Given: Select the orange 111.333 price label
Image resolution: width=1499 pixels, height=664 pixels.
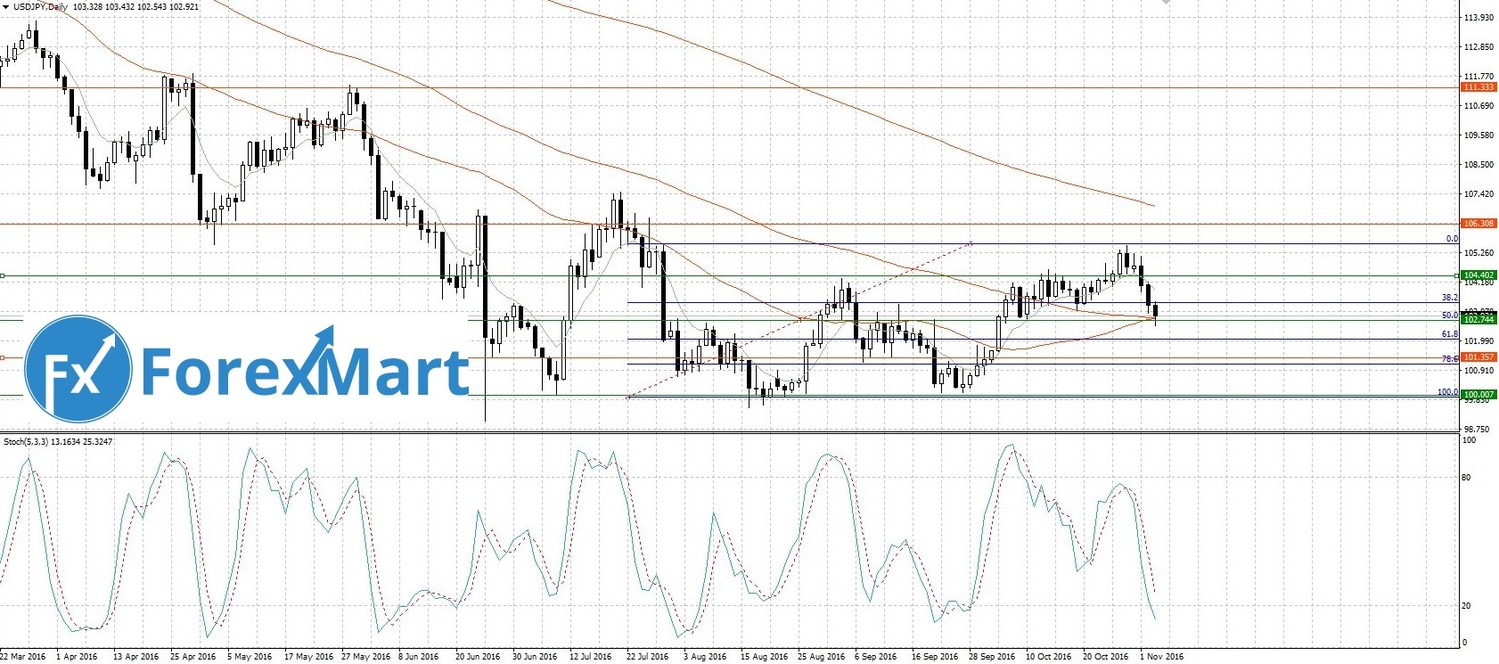Looking at the screenshot, I should point(1477,88).
